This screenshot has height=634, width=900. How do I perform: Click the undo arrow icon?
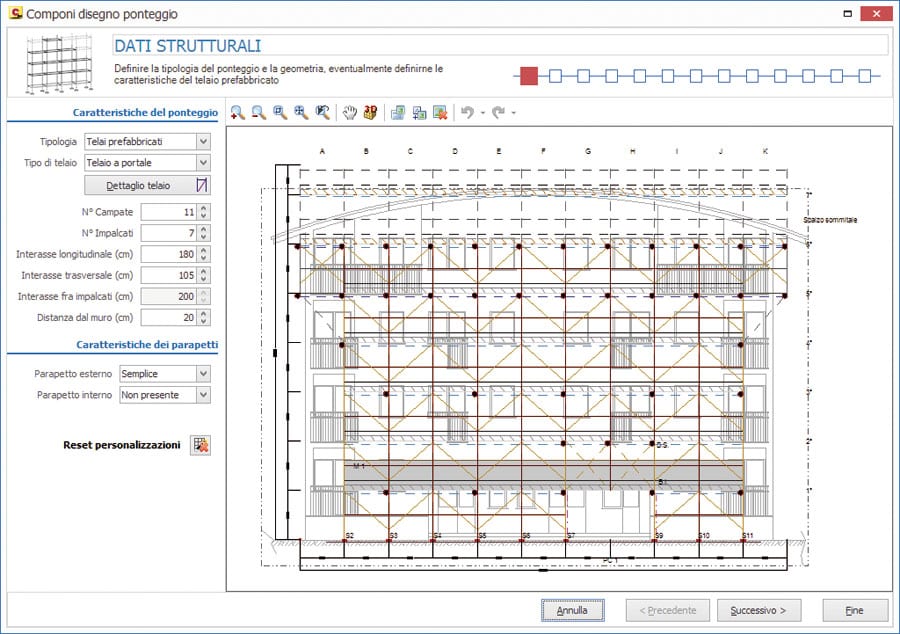click(466, 113)
